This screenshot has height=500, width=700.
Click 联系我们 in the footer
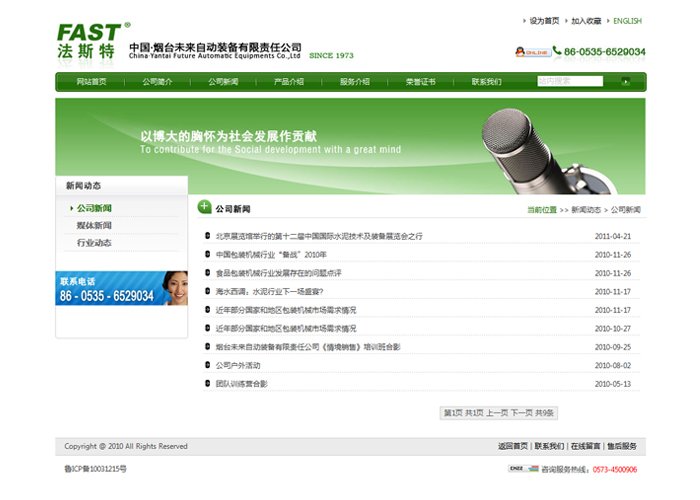click(x=549, y=446)
